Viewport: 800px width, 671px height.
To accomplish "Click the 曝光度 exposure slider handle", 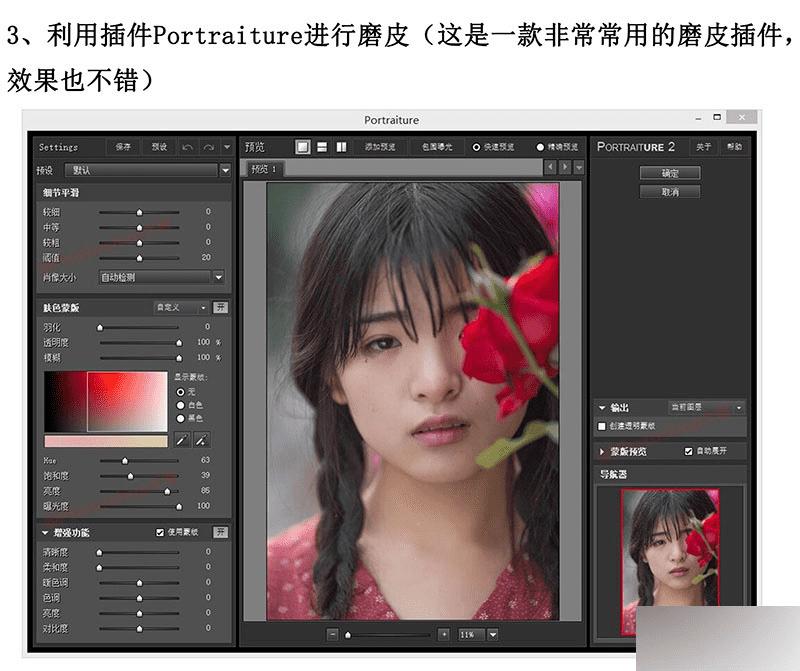I will 179,506.
